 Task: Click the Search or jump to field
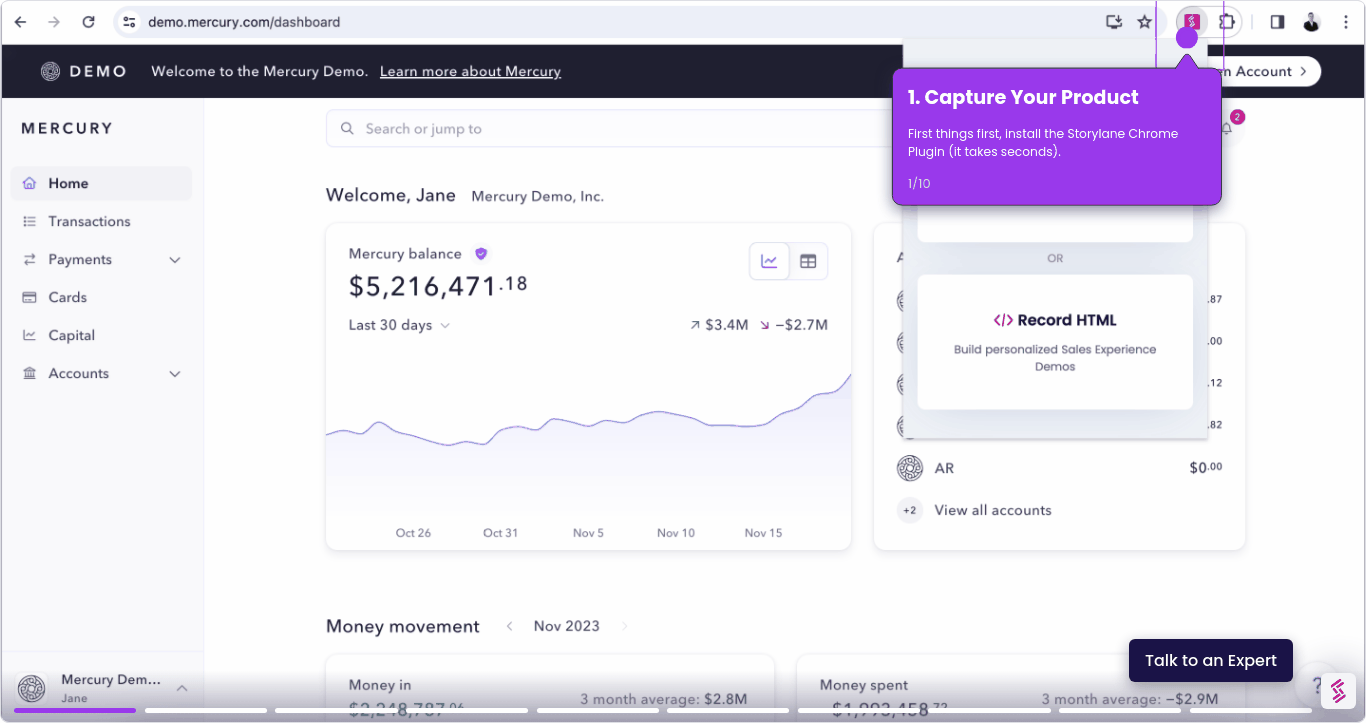click(x=600, y=129)
